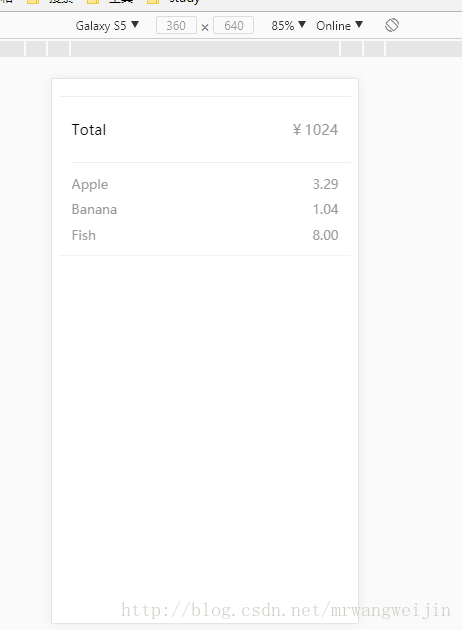Click the blog.csdn.net watermark URL

(286, 610)
